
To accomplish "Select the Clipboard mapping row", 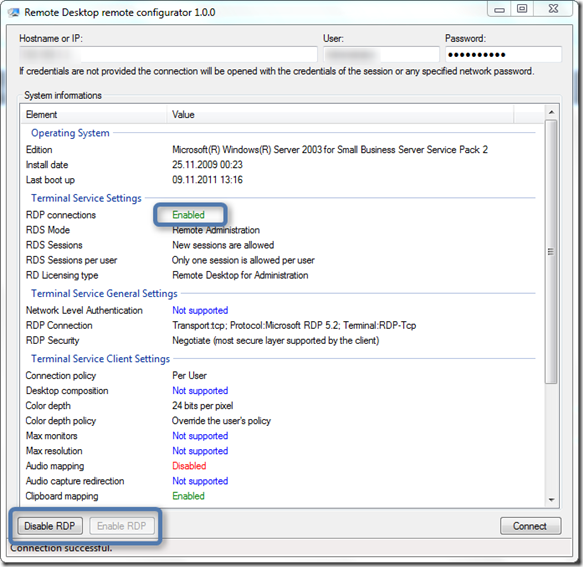I will pyautogui.click(x=283, y=496).
